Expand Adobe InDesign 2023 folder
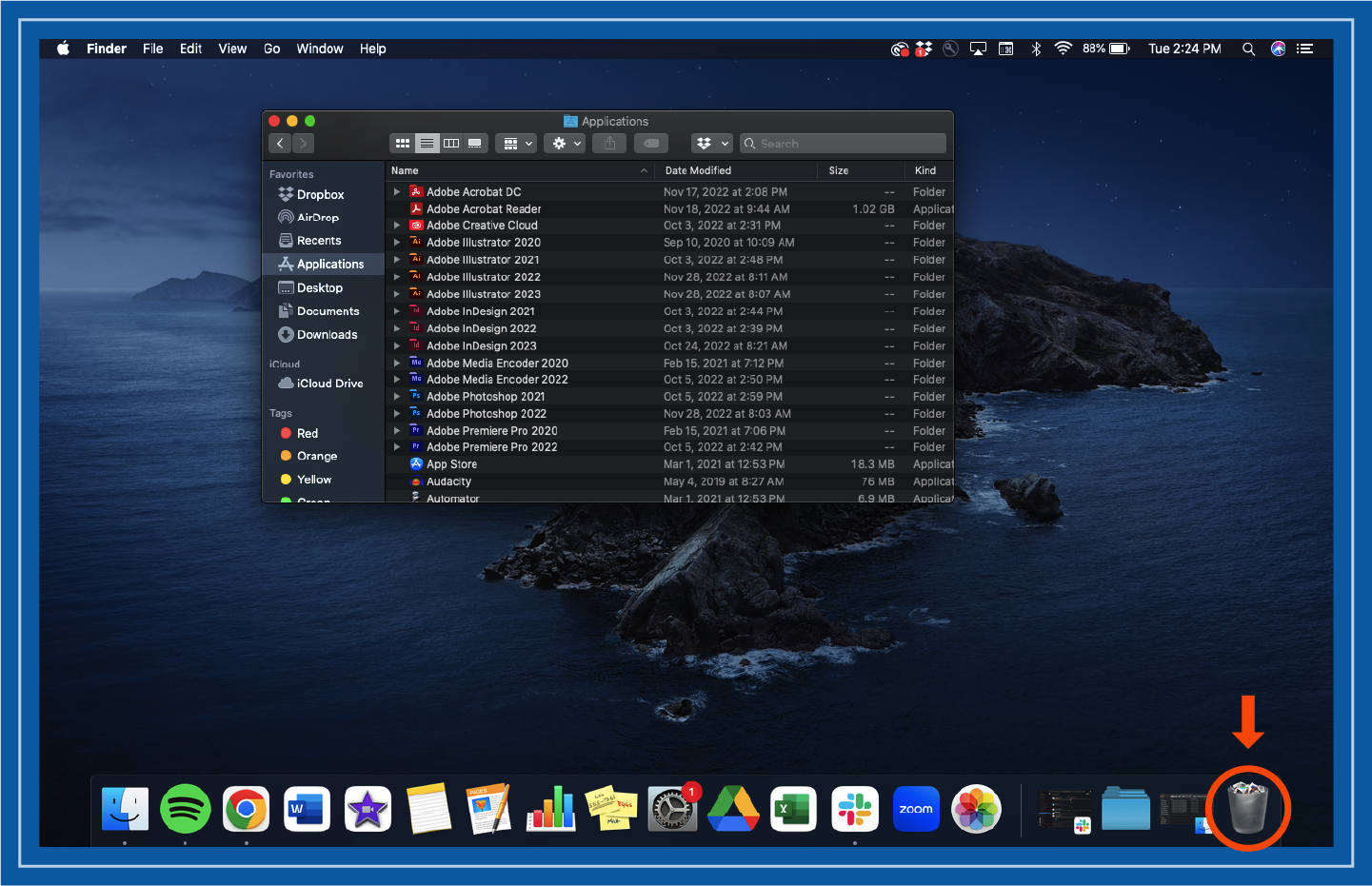 (x=397, y=346)
